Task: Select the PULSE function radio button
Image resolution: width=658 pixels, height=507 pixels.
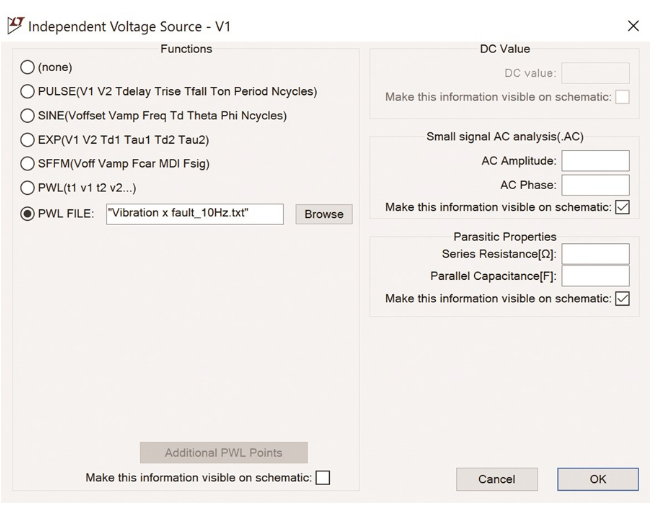Action: click(x=28, y=92)
